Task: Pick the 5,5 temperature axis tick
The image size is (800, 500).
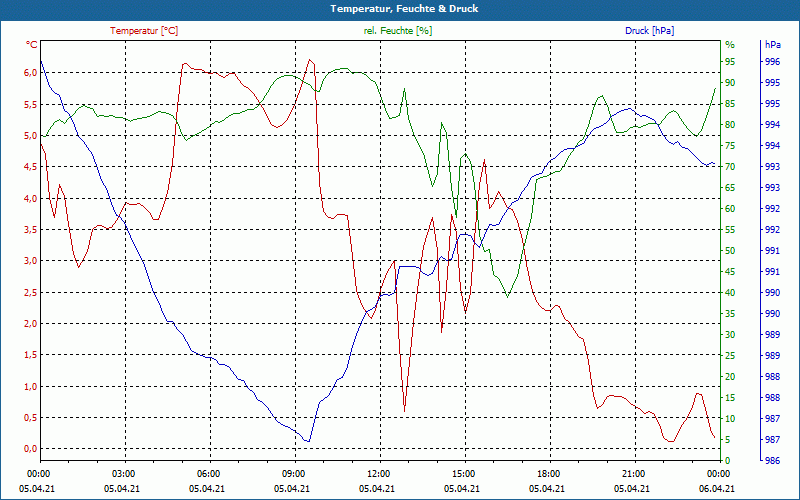Action: point(31,104)
